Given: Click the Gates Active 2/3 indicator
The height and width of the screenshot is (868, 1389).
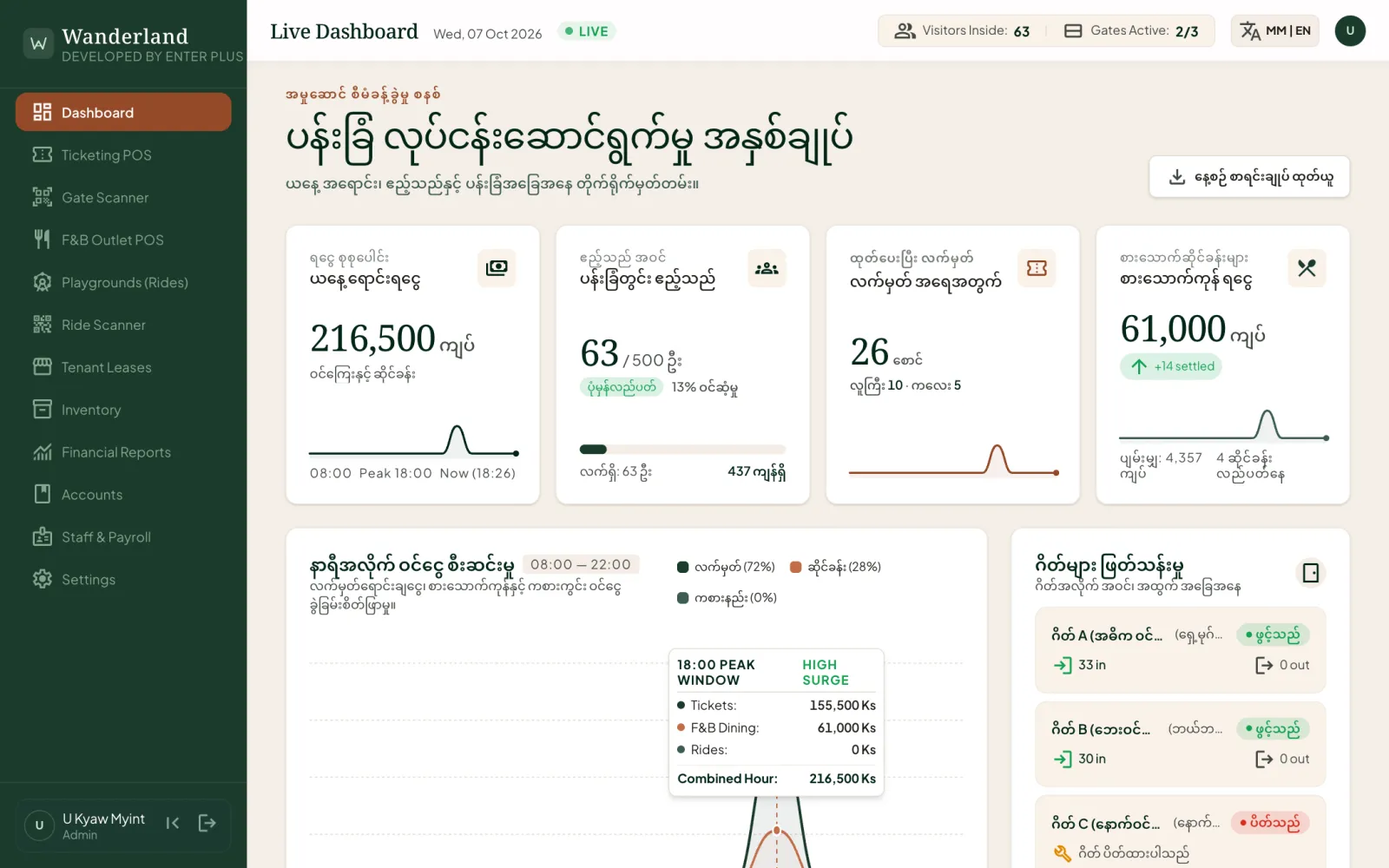Looking at the screenshot, I should click(x=1131, y=31).
